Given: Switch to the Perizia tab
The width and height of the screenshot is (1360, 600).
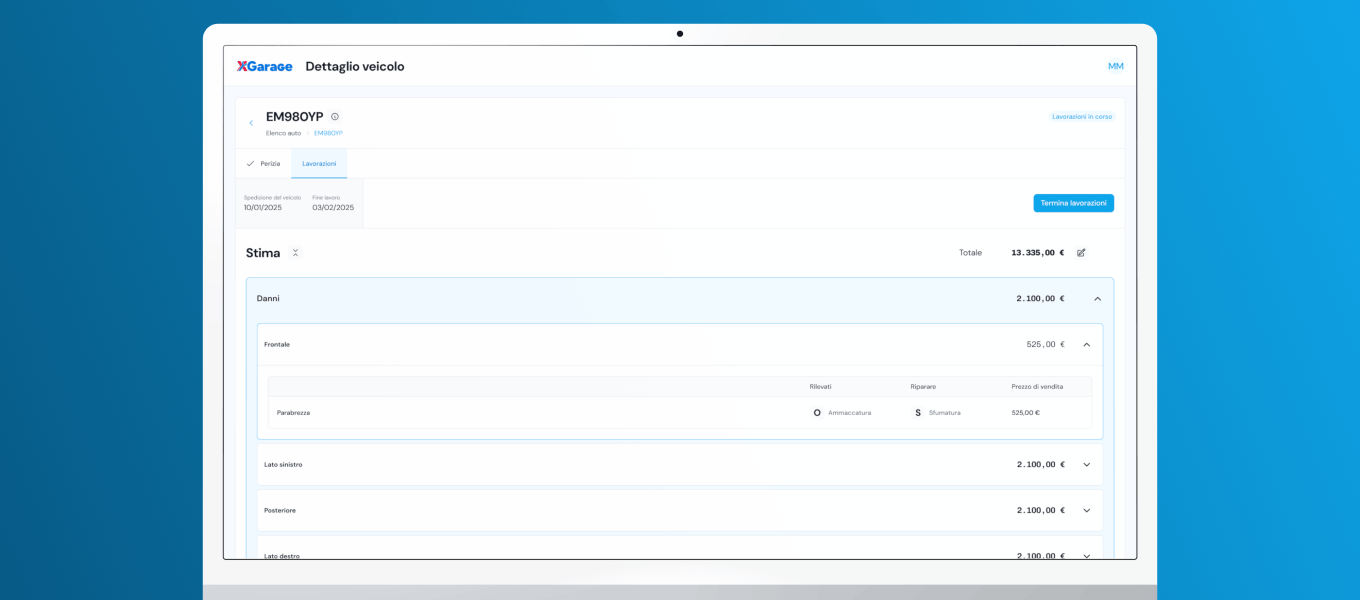Looking at the screenshot, I should click(263, 163).
